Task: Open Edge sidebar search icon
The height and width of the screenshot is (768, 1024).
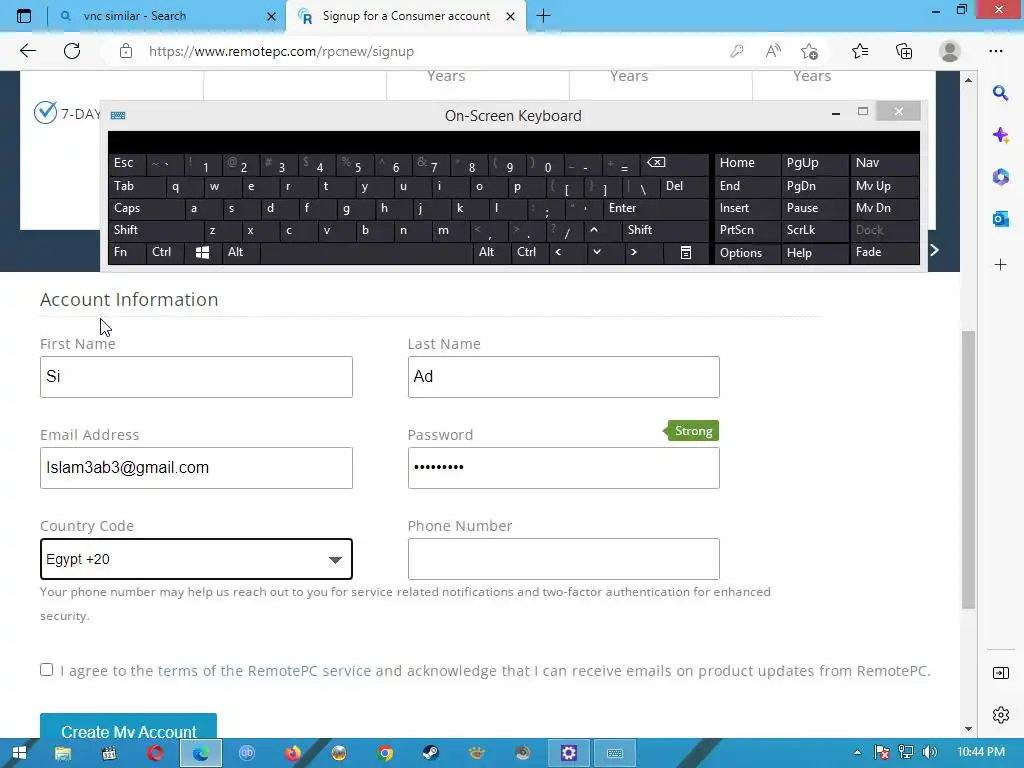Action: (x=1000, y=93)
